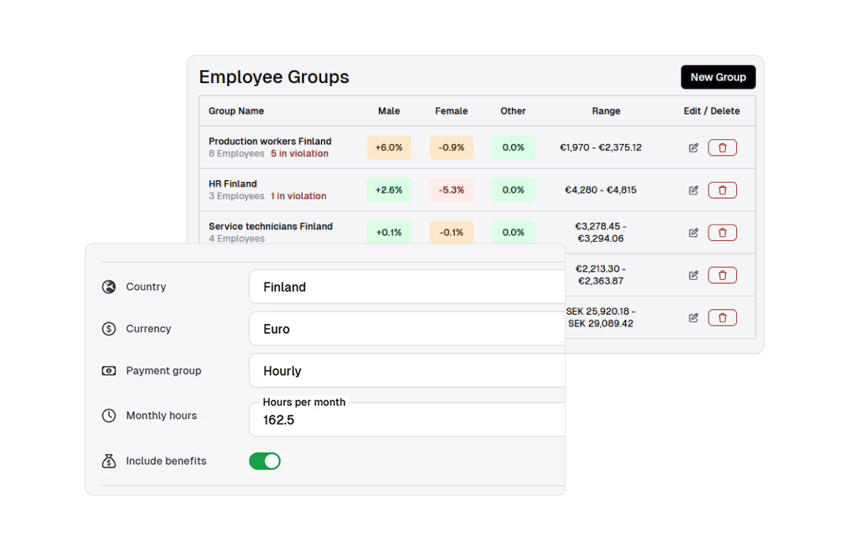Image resolution: width=850 pixels, height=551 pixels.
Task: Open the Currency dropdown showing Euro
Action: pyautogui.click(x=407, y=329)
